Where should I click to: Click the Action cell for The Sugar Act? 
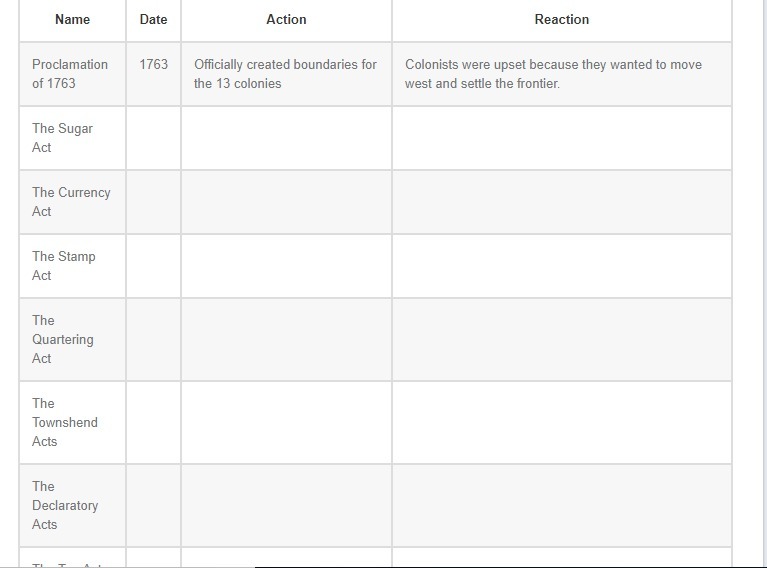(x=286, y=138)
